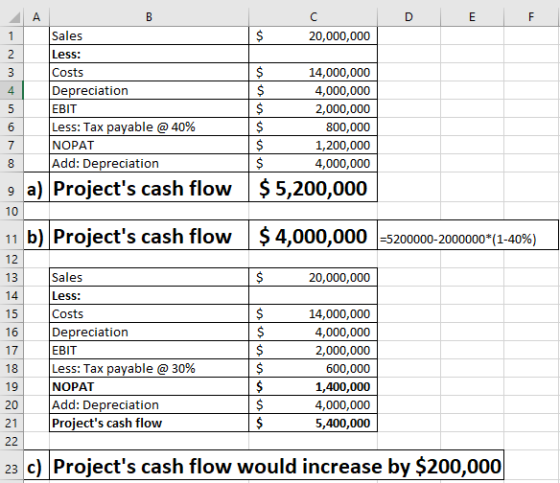Click 'EBIT' label in row 17
Image resolution: width=560 pixels, height=483 pixels.
click(149, 350)
